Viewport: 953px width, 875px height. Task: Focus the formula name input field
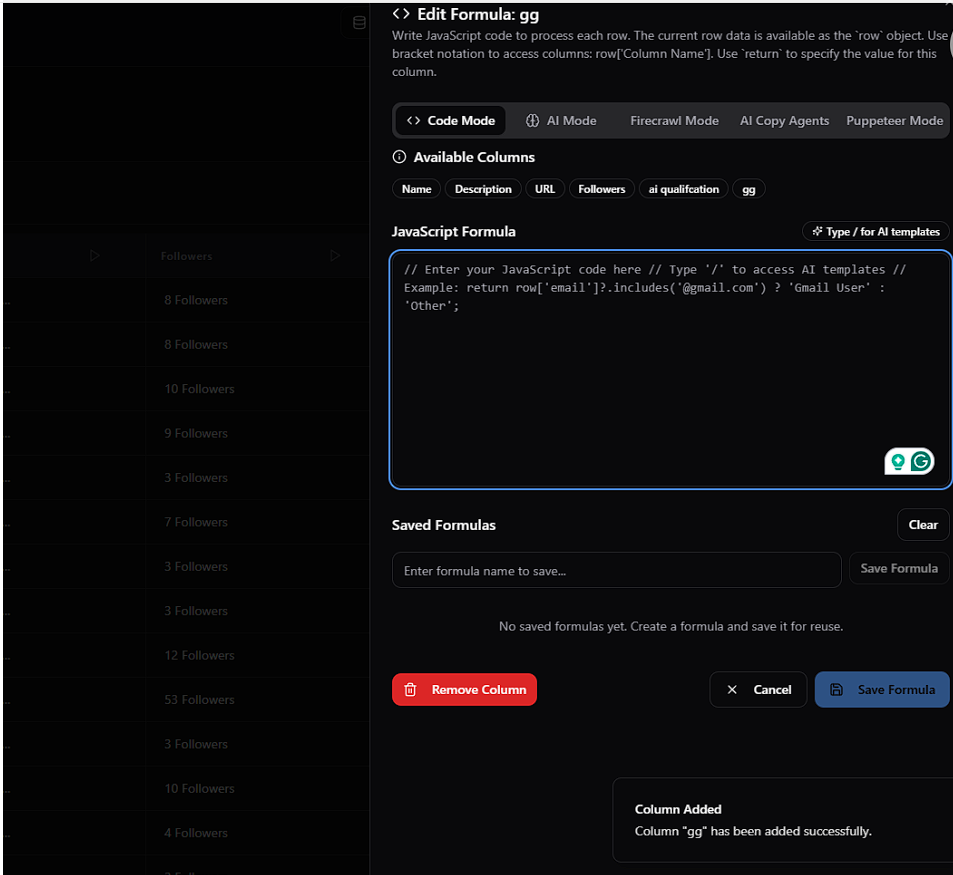[616, 570]
